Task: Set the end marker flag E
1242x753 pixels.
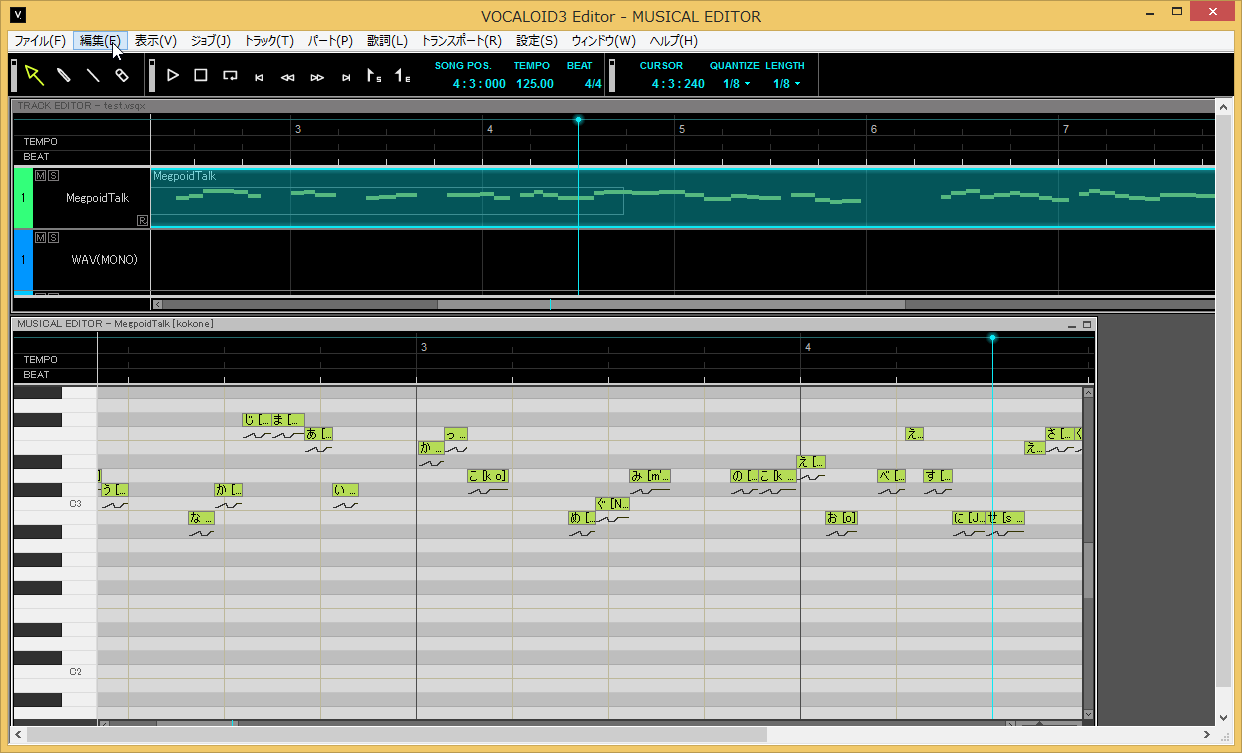Action: coord(402,75)
